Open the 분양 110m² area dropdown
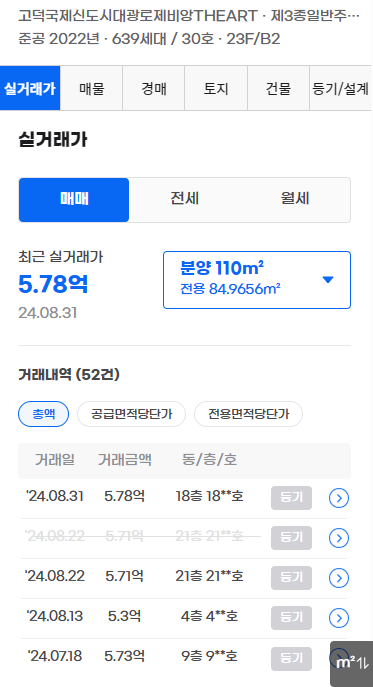This screenshot has width=373, height=687. 257,280
